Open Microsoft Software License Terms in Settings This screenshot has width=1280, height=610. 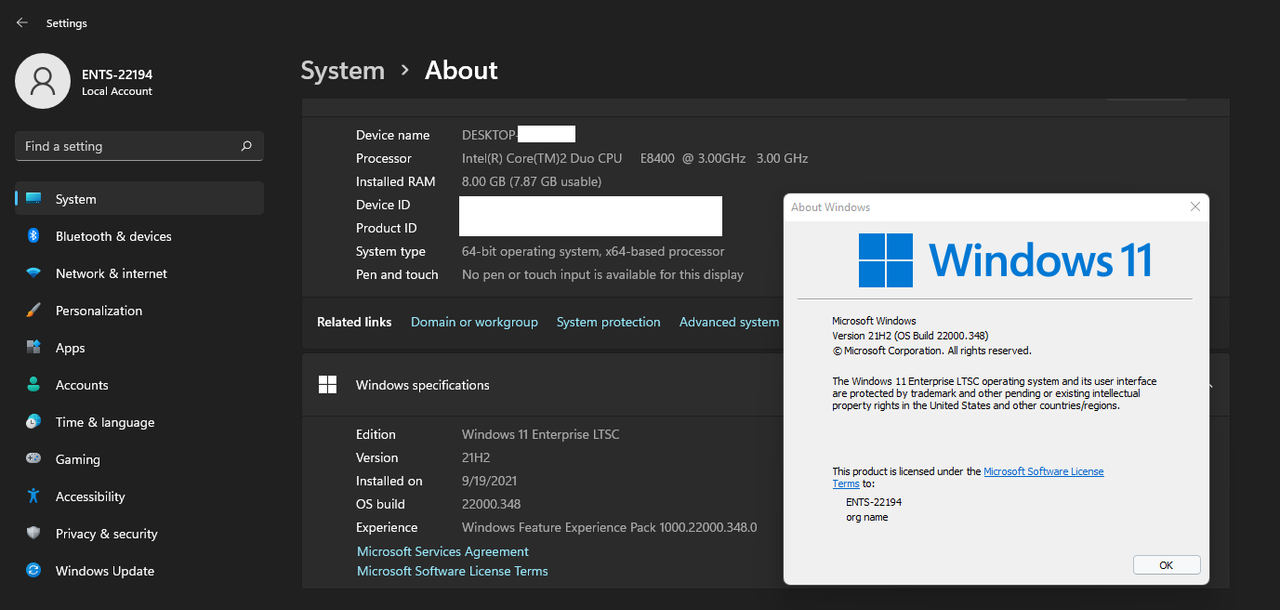pyautogui.click(x=452, y=571)
